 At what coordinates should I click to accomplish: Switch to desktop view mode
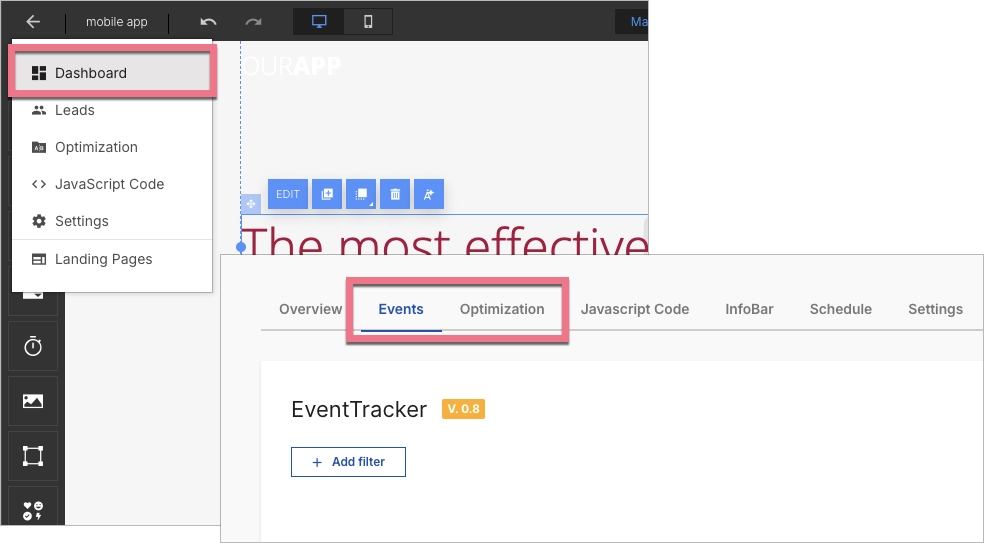pos(319,21)
